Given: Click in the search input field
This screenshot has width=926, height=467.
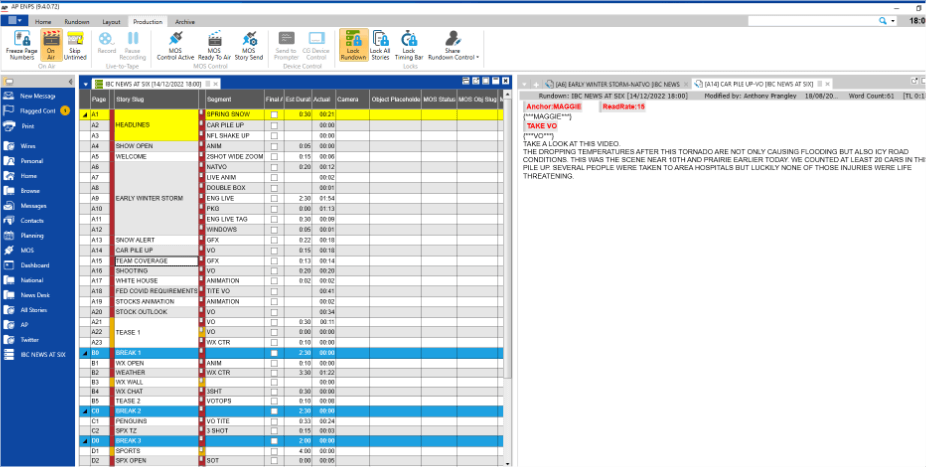Looking at the screenshot, I should (813, 21).
